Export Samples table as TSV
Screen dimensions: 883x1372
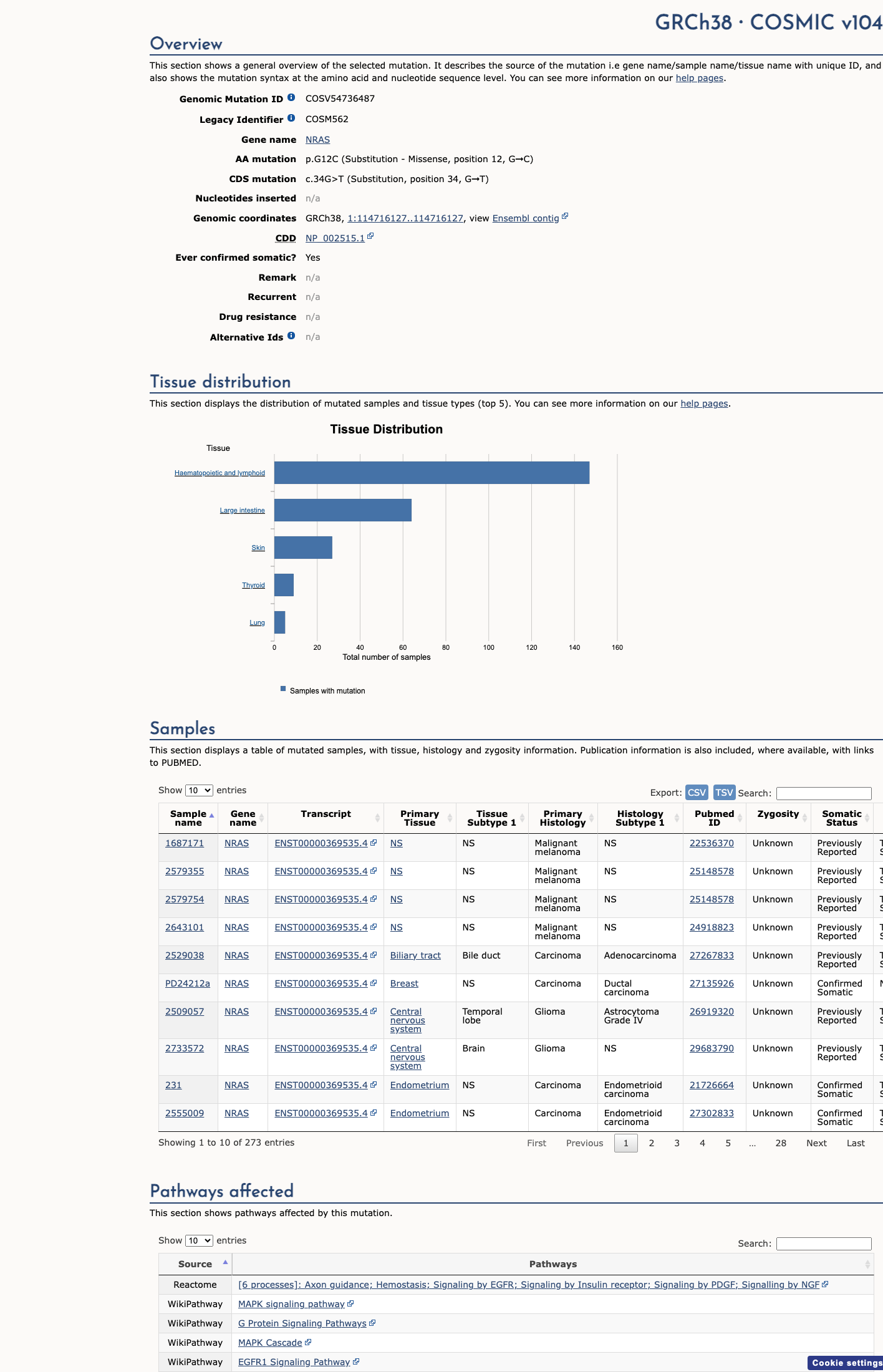tap(724, 792)
